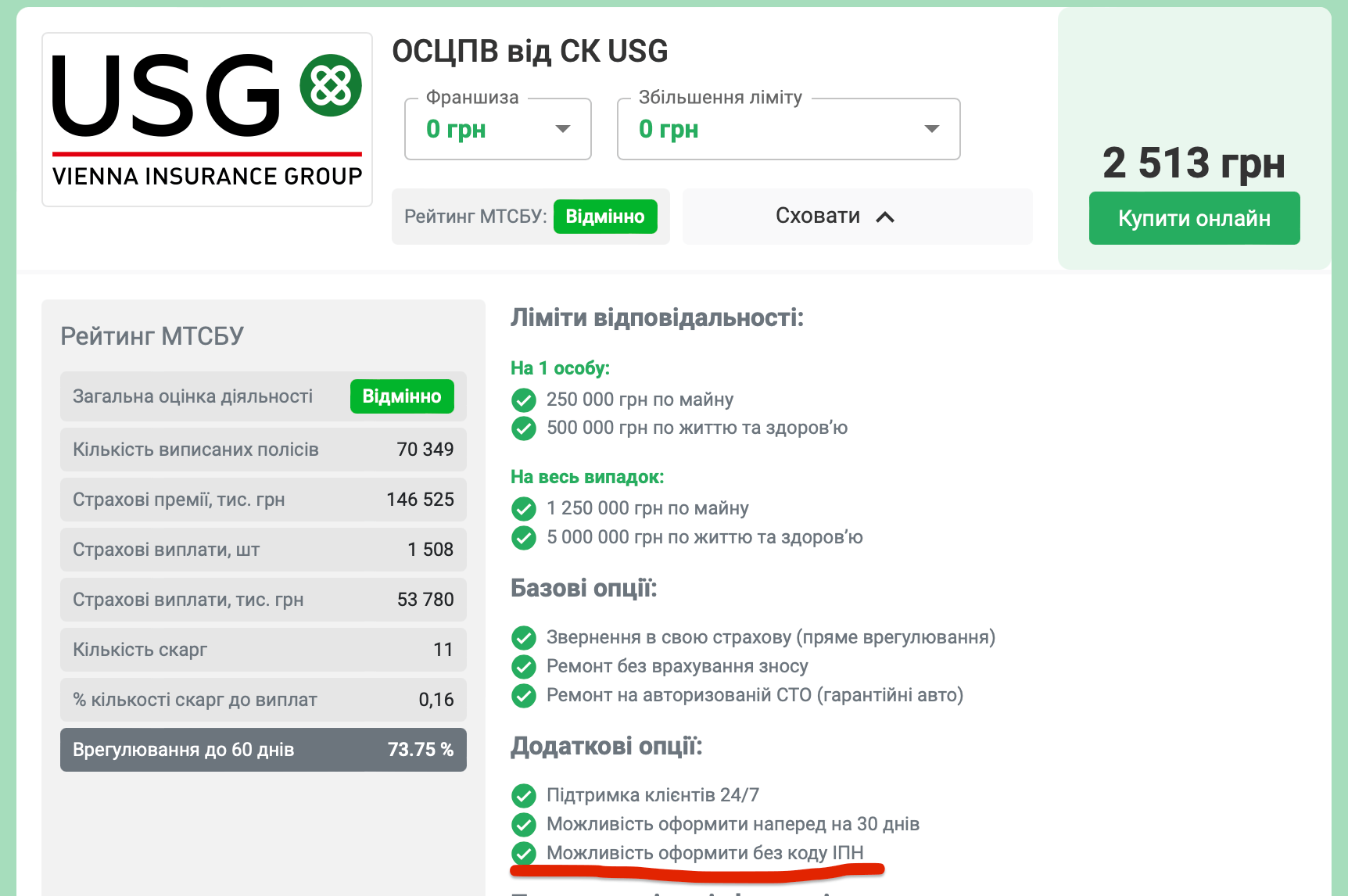Click the Рейтинг МТСБУ panel heading
1348x896 pixels.
tap(152, 336)
